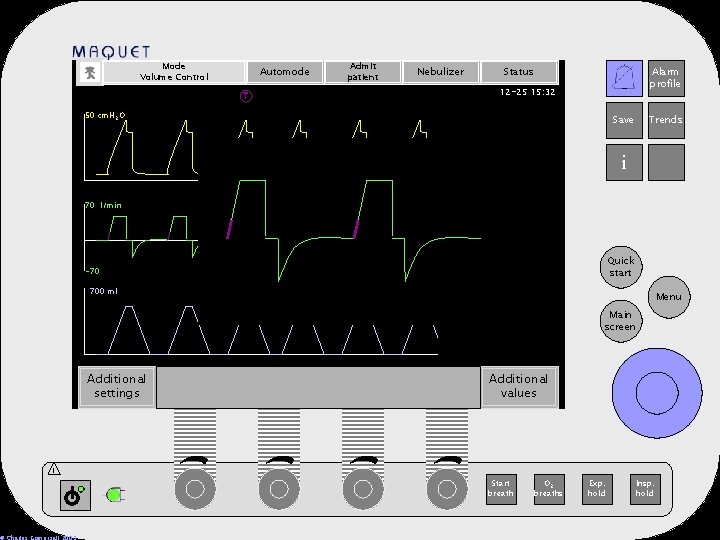Click the alarm silence bell icon
Viewport: 720px width, 540px height.
624,79
